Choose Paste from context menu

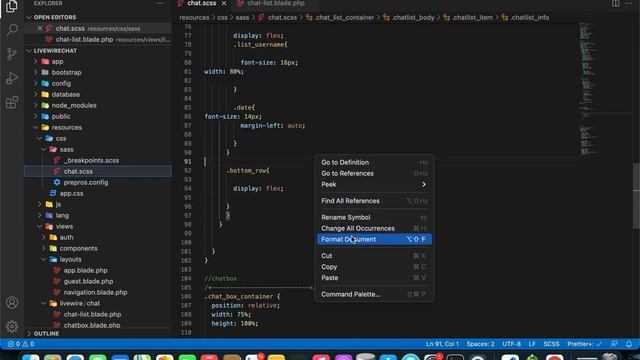[x=330, y=278]
